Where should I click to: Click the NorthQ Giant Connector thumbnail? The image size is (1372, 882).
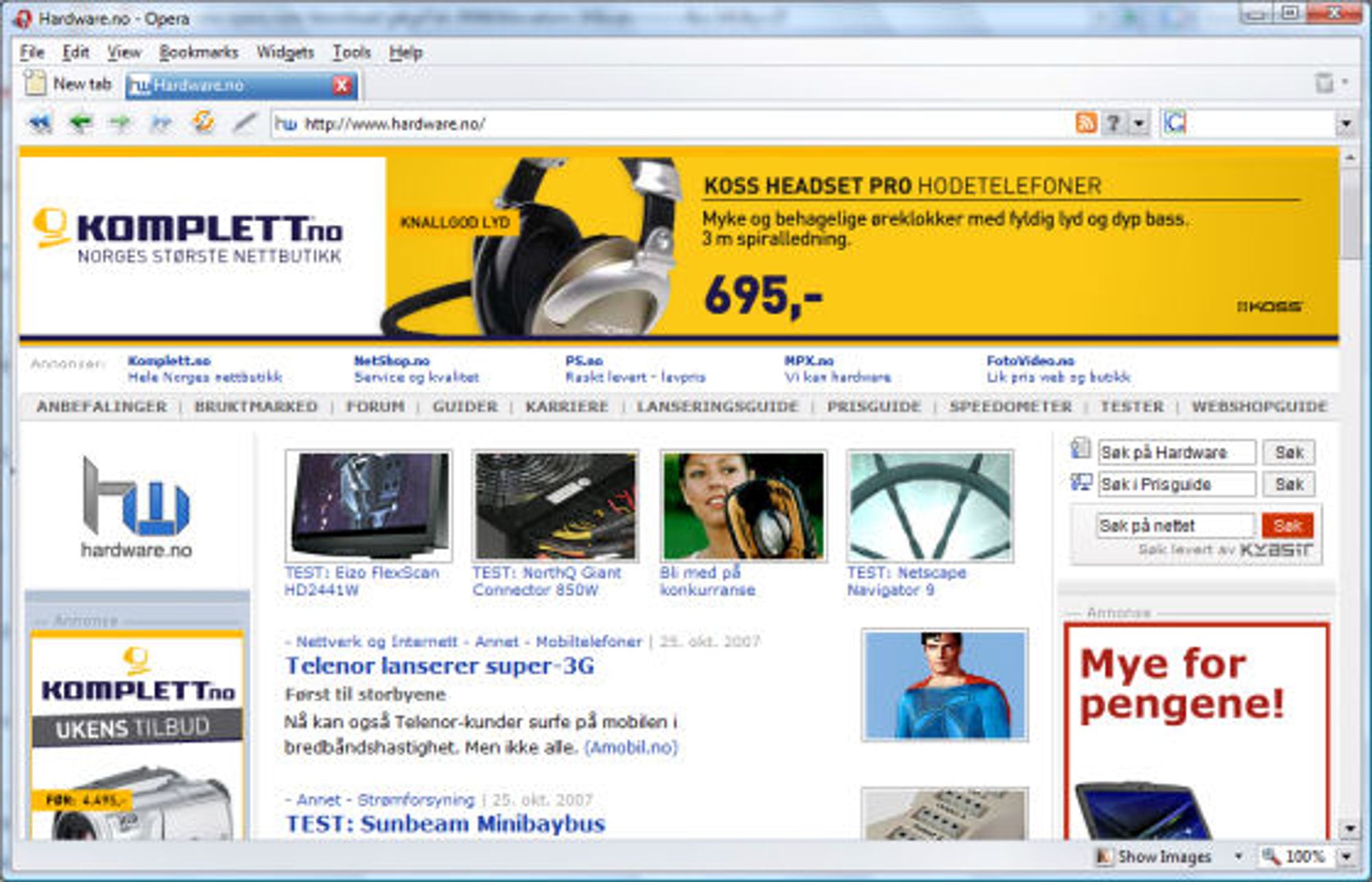tap(556, 505)
